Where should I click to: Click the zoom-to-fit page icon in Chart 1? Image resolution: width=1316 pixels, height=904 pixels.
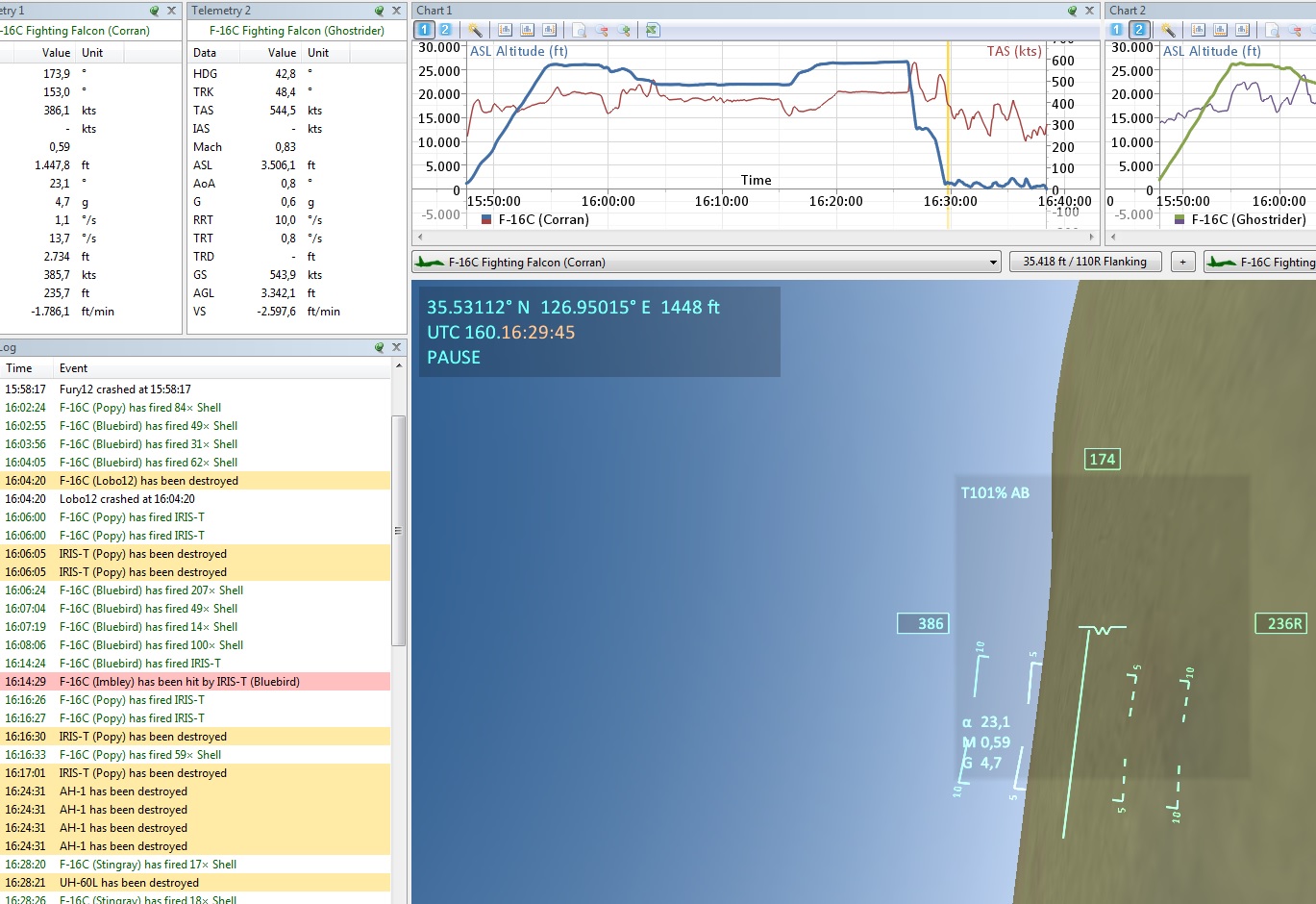pos(580,30)
